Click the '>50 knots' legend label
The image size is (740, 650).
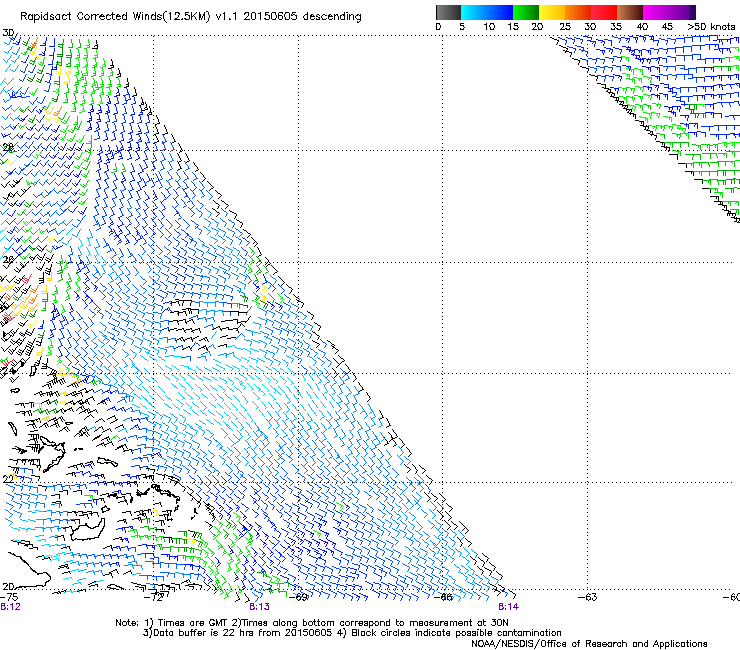(711, 27)
